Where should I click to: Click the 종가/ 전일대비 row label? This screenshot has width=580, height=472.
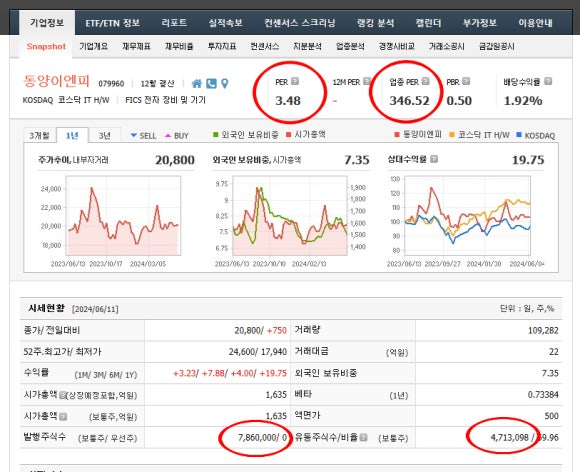(x=51, y=330)
